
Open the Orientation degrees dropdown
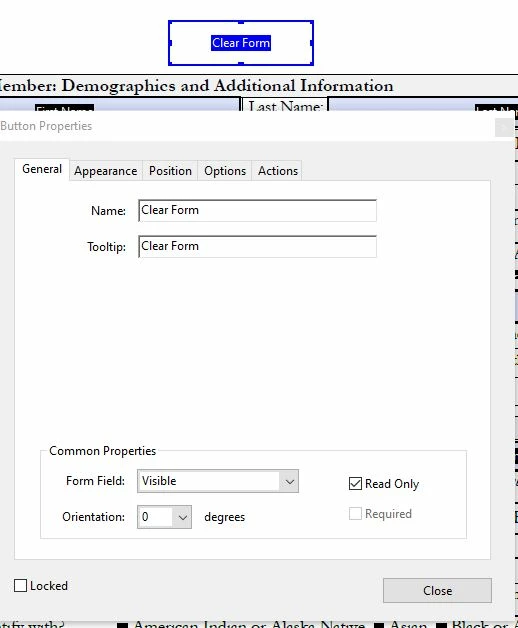coord(164,517)
